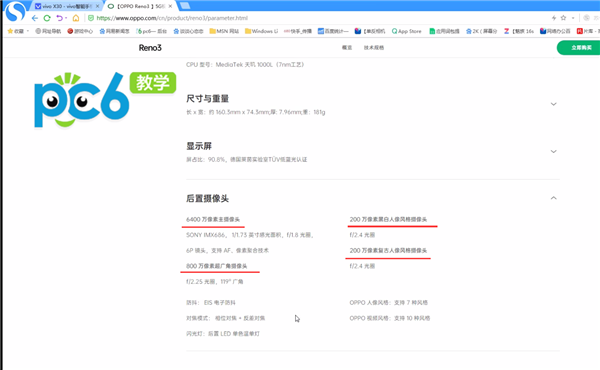Click the 后置摄像头 section heading
600x370 pixels.
(x=207, y=199)
